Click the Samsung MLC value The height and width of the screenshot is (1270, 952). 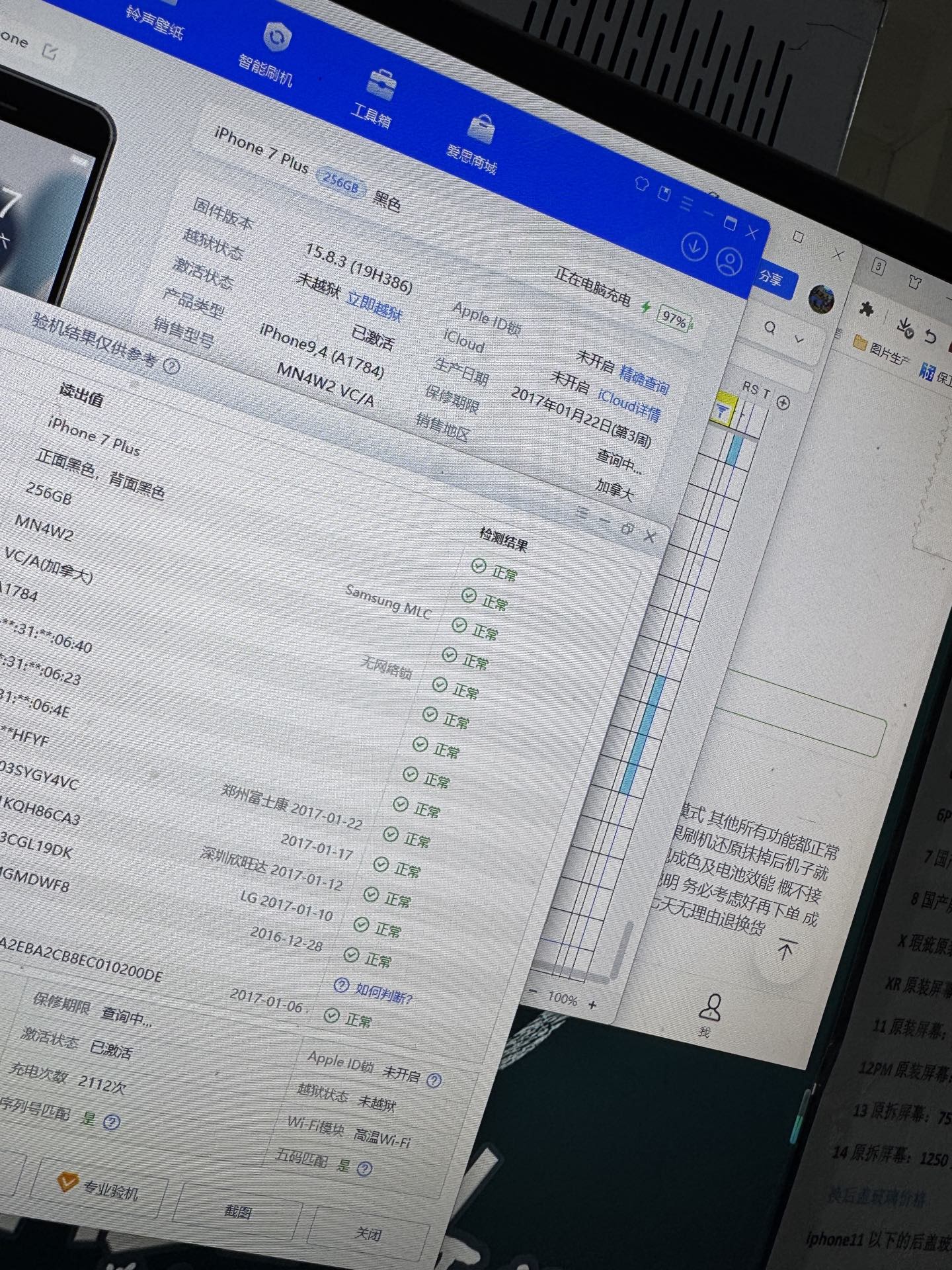(389, 603)
